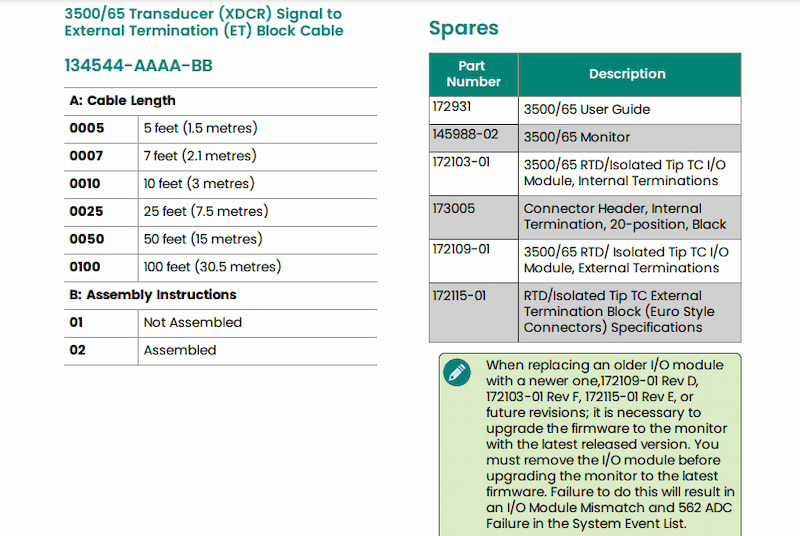
Task: Select the A: Cable Length row header
Action: pos(220,101)
